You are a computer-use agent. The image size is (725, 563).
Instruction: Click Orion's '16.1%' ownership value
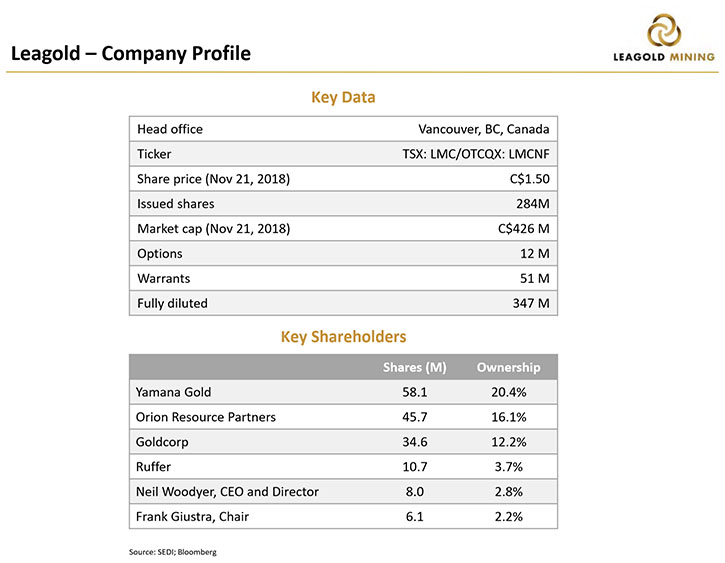tap(509, 417)
